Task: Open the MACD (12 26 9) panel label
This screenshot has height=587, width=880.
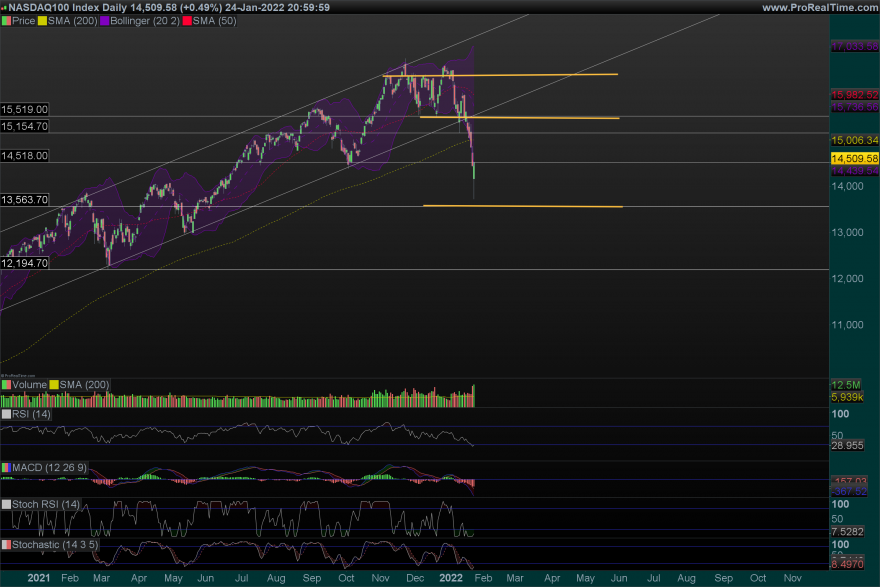Action: [49, 467]
